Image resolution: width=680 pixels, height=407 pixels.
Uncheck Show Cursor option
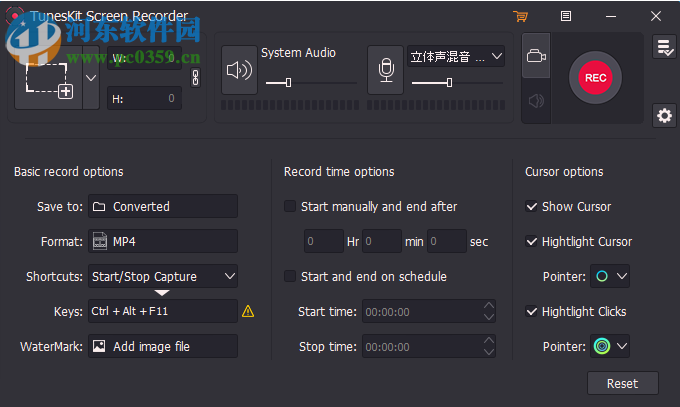tap(531, 207)
